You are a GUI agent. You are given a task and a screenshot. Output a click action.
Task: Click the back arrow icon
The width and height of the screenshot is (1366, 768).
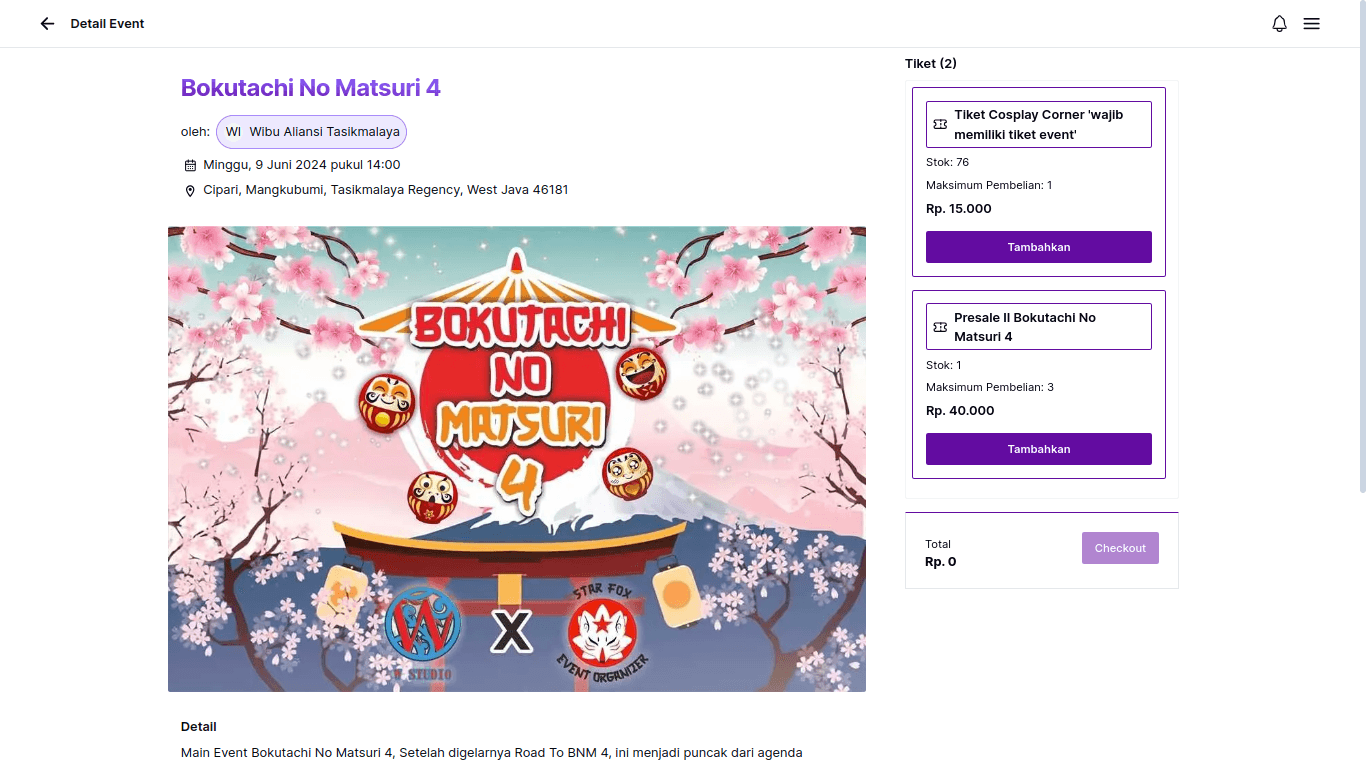click(x=47, y=24)
